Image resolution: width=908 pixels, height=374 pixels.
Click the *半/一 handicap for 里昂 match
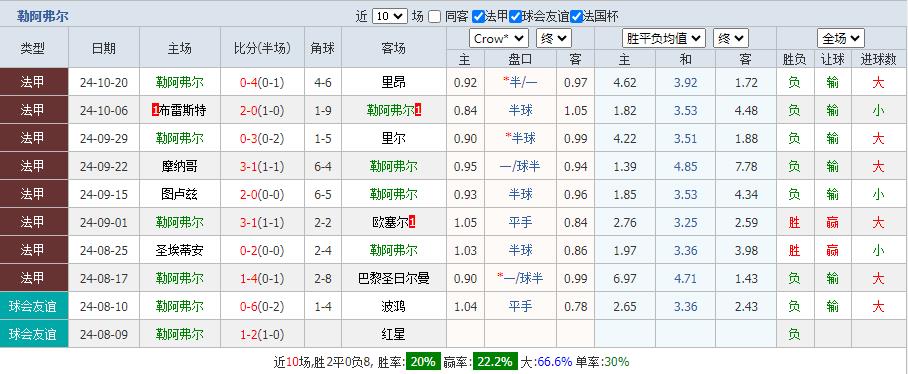tap(520, 82)
